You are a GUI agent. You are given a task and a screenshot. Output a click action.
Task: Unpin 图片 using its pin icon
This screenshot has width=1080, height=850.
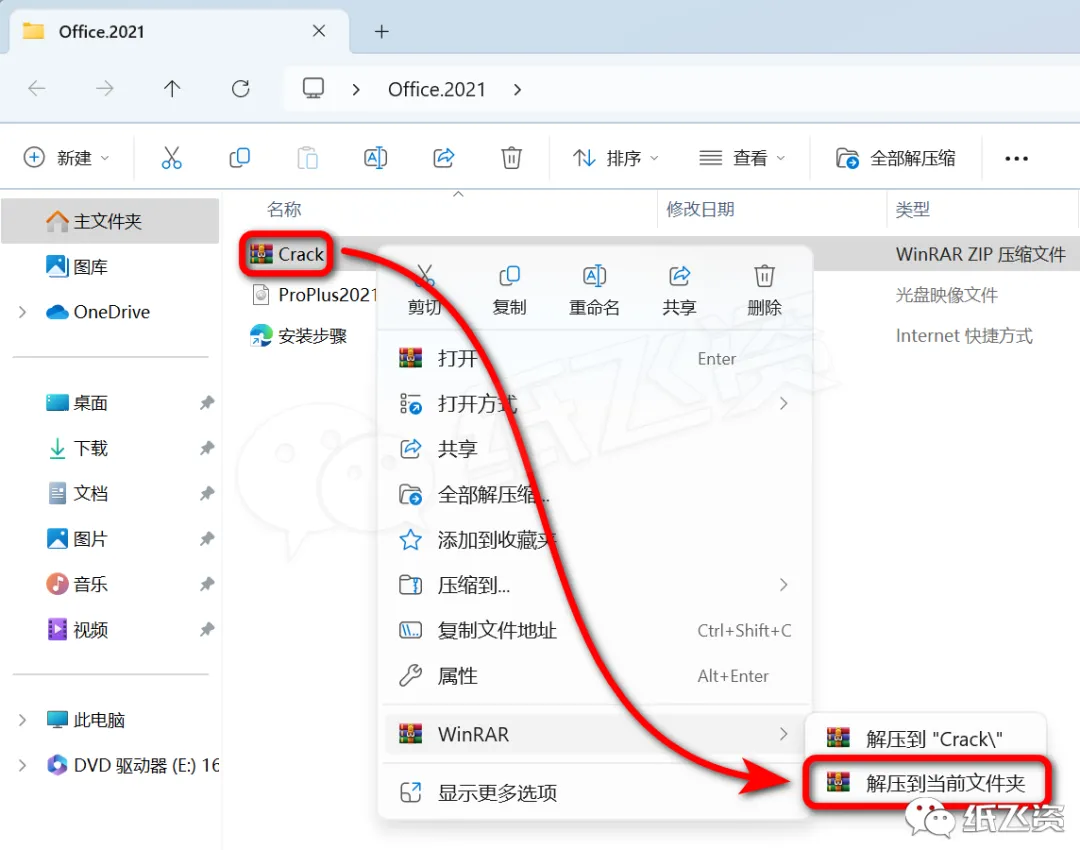point(207,539)
